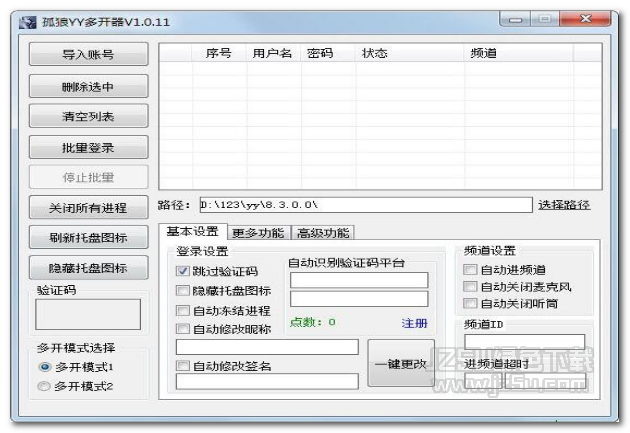The width and height of the screenshot is (630, 433).
Task: Click the 路径 input field
Action: click(x=366, y=205)
